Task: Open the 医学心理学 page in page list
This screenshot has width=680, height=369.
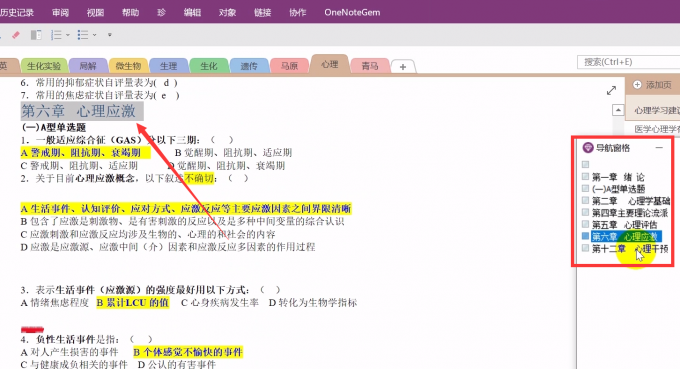Action: pyautogui.click(x=657, y=129)
